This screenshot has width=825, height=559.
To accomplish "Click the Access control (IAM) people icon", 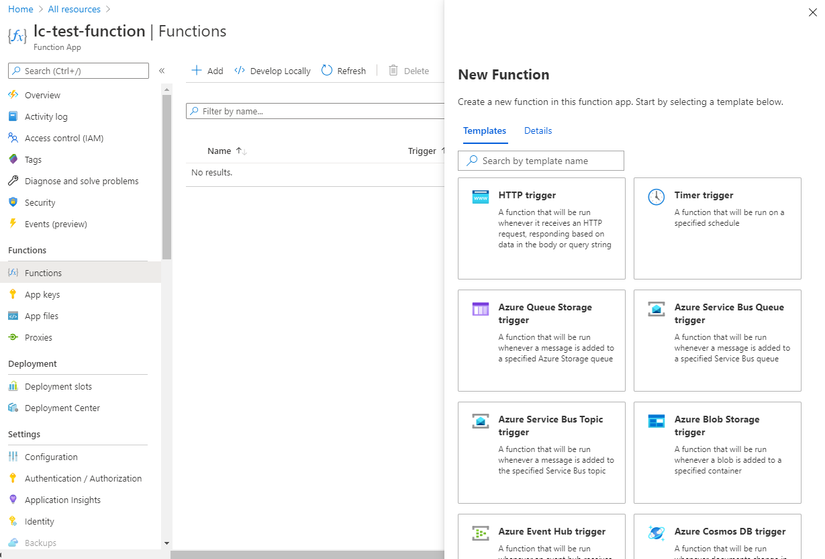I will click(x=13, y=138).
